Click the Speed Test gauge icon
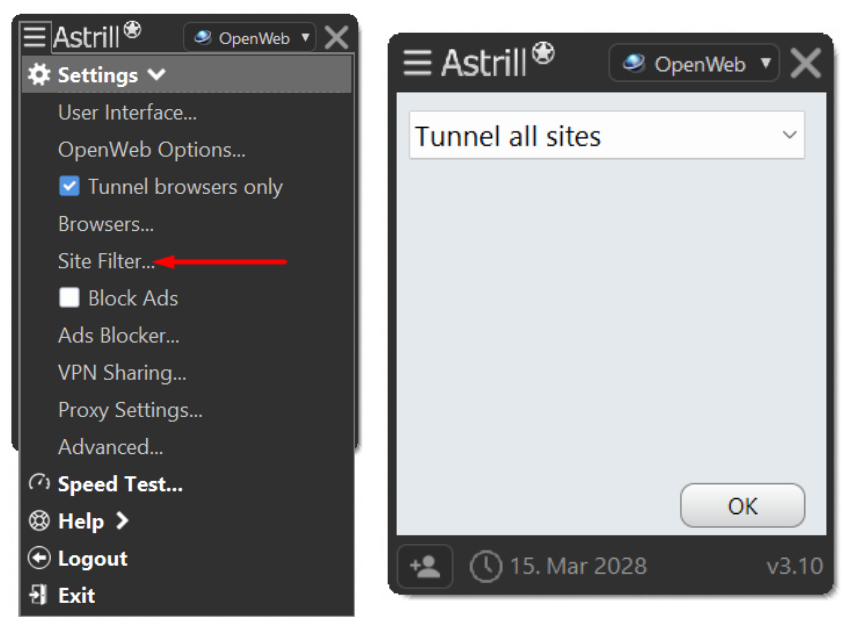The height and width of the screenshot is (625, 844). [x=39, y=482]
